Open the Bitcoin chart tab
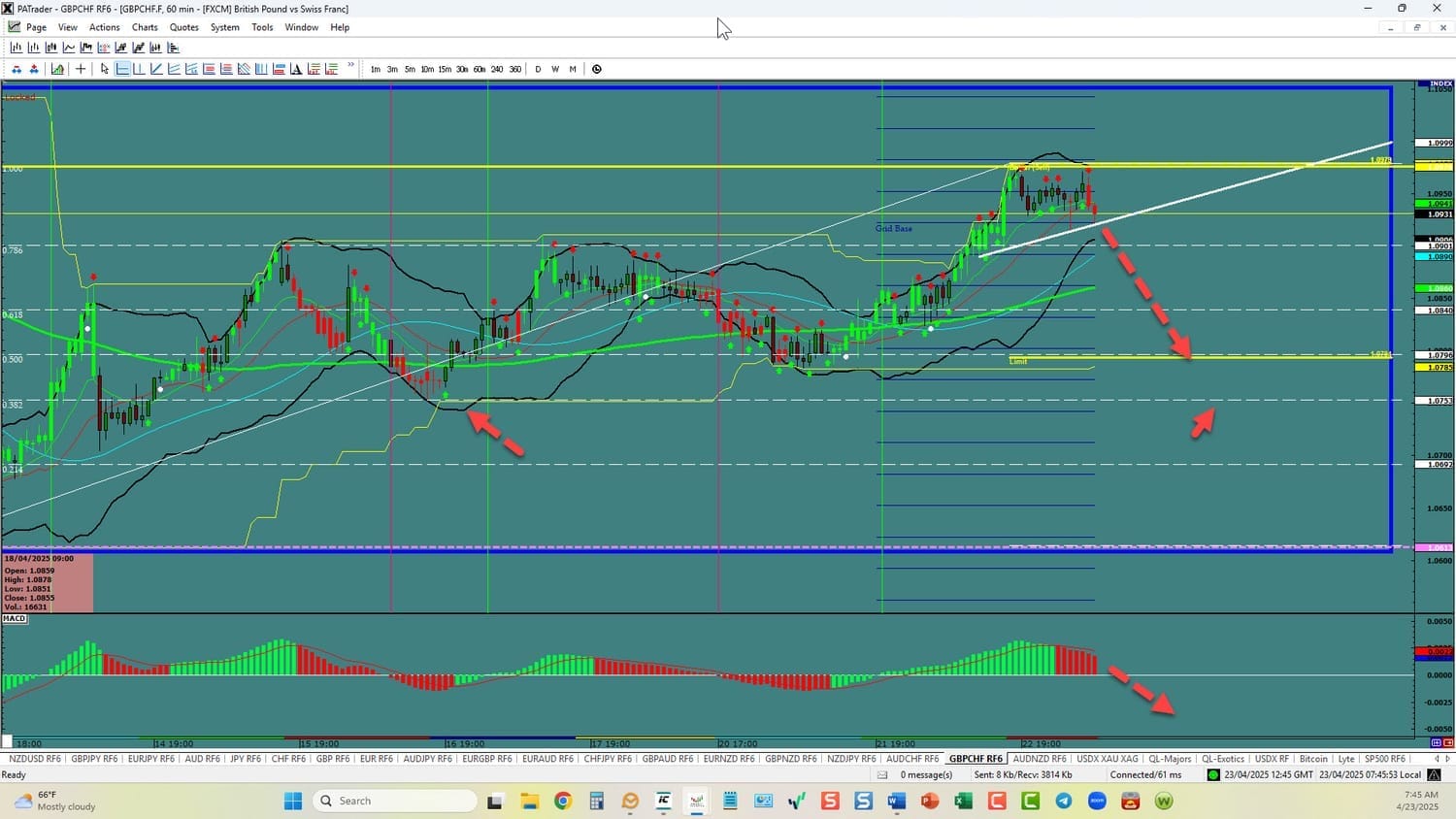The height and width of the screenshot is (819, 1456). (x=1312, y=759)
